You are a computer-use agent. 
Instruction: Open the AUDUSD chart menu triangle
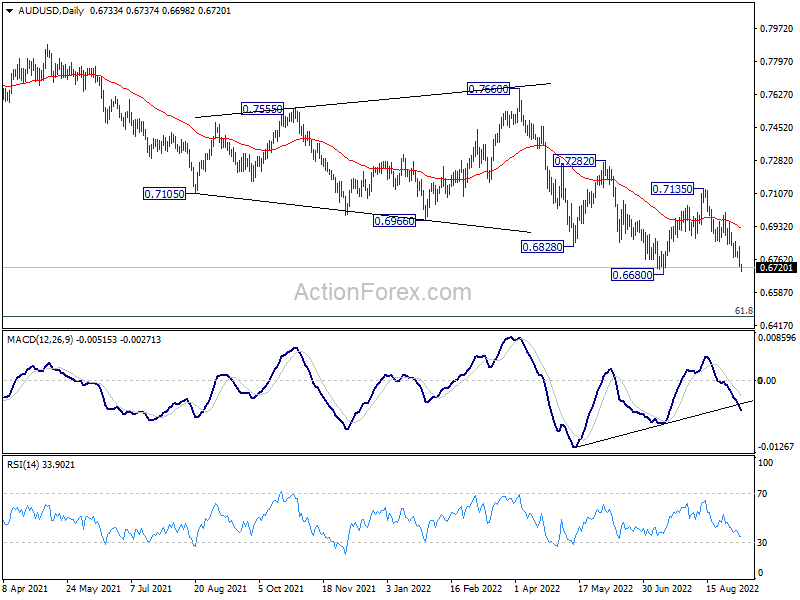pyautogui.click(x=10, y=11)
